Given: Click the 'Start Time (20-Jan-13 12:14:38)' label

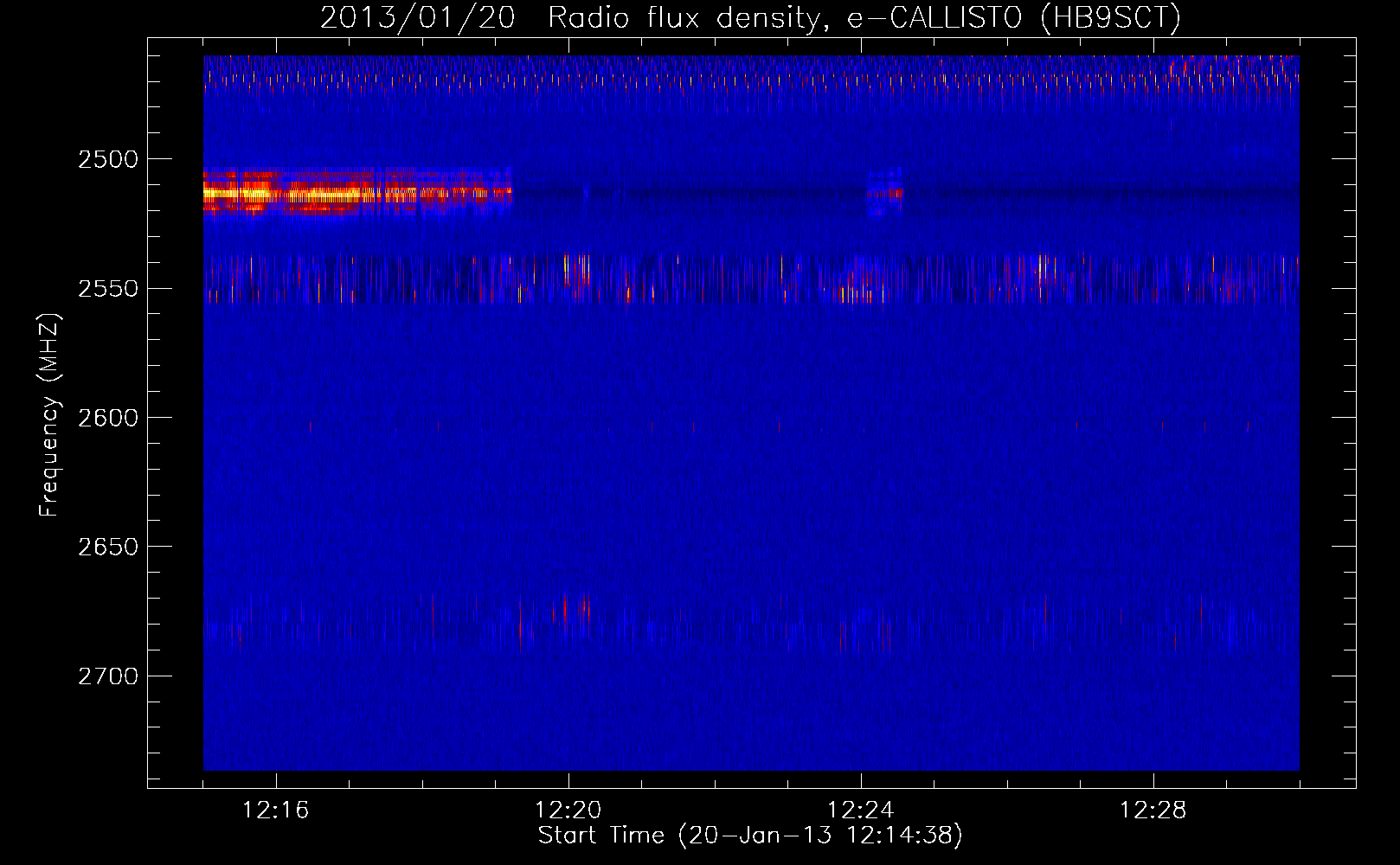Looking at the screenshot, I should point(750,836).
